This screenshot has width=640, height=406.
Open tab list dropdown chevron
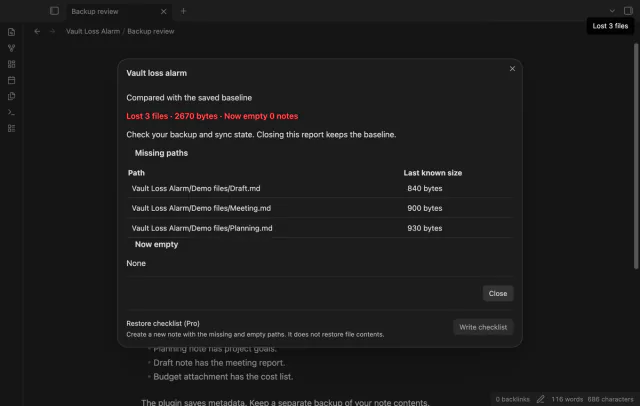612,11
